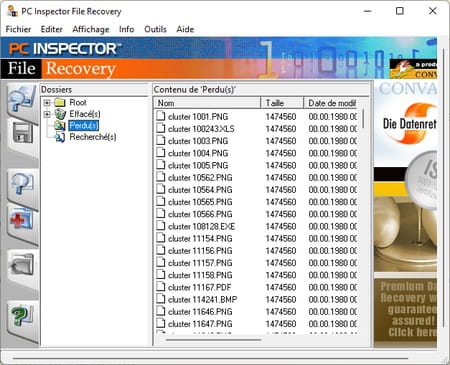
Task: Click file icon of cluster 1001.PNG
Action: [x=161, y=116]
